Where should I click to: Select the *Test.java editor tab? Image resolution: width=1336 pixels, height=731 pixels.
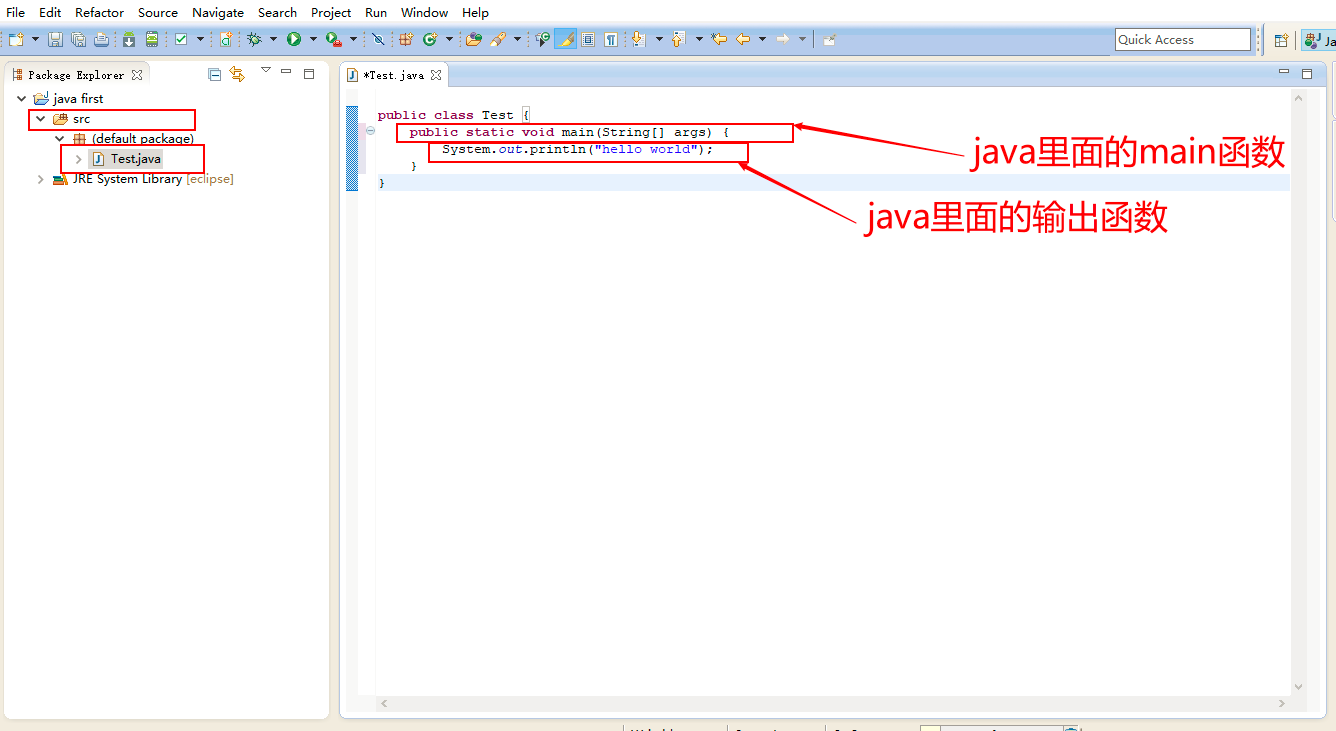[x=394, y=75]
